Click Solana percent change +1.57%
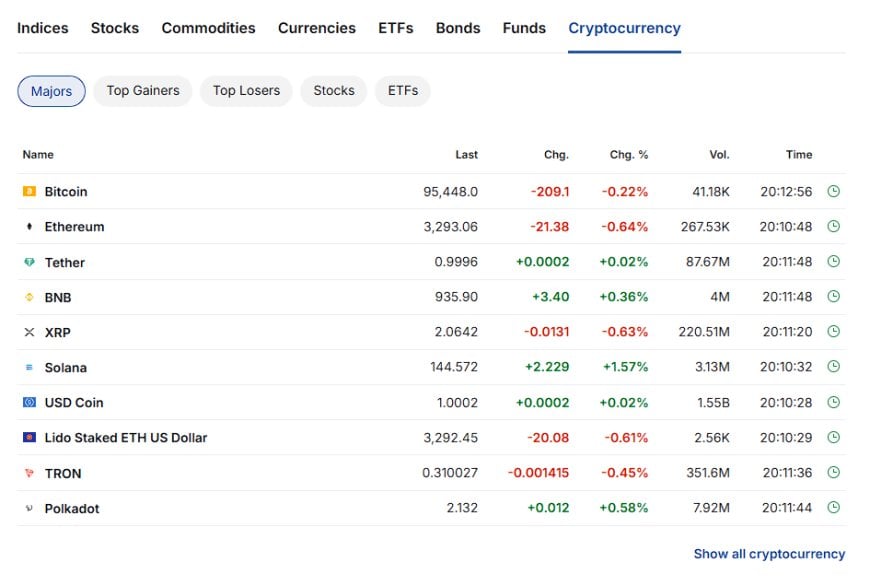 point(625,367)
